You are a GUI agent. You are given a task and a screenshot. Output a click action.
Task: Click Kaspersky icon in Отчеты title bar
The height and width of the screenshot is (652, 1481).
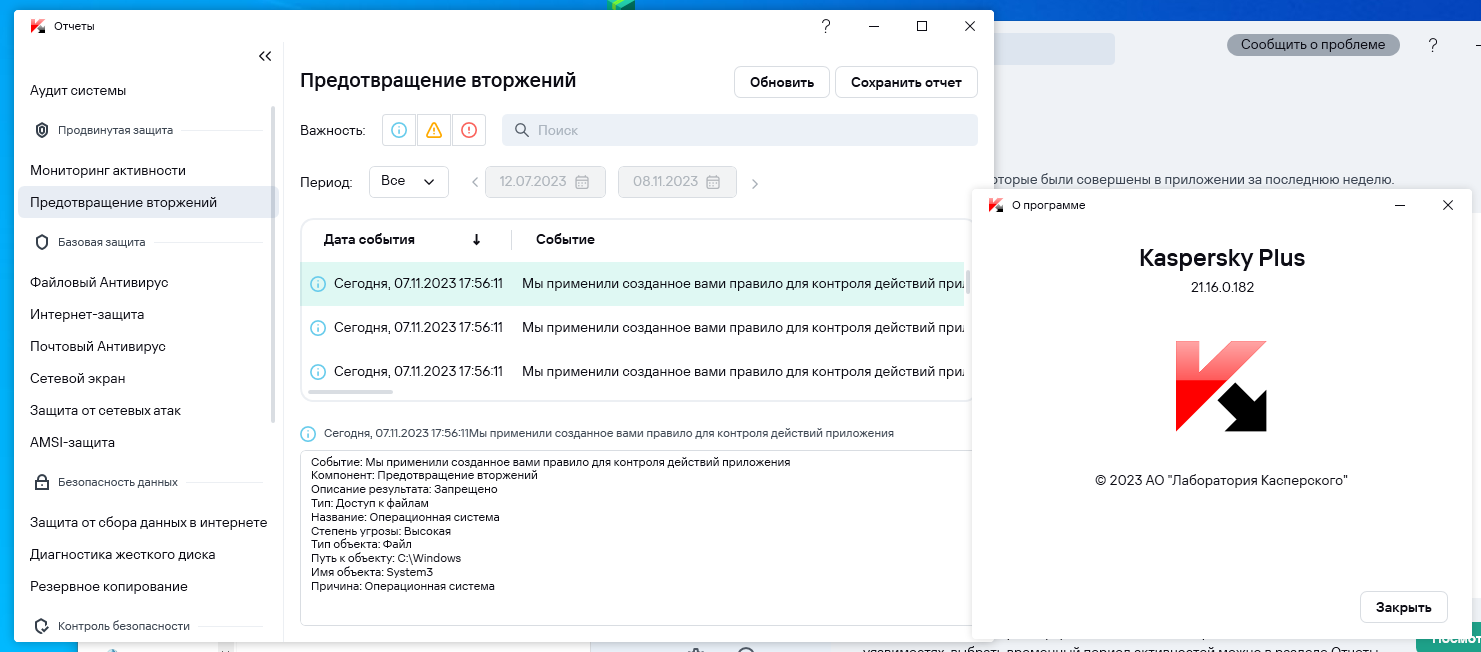[x=38, y=26]
